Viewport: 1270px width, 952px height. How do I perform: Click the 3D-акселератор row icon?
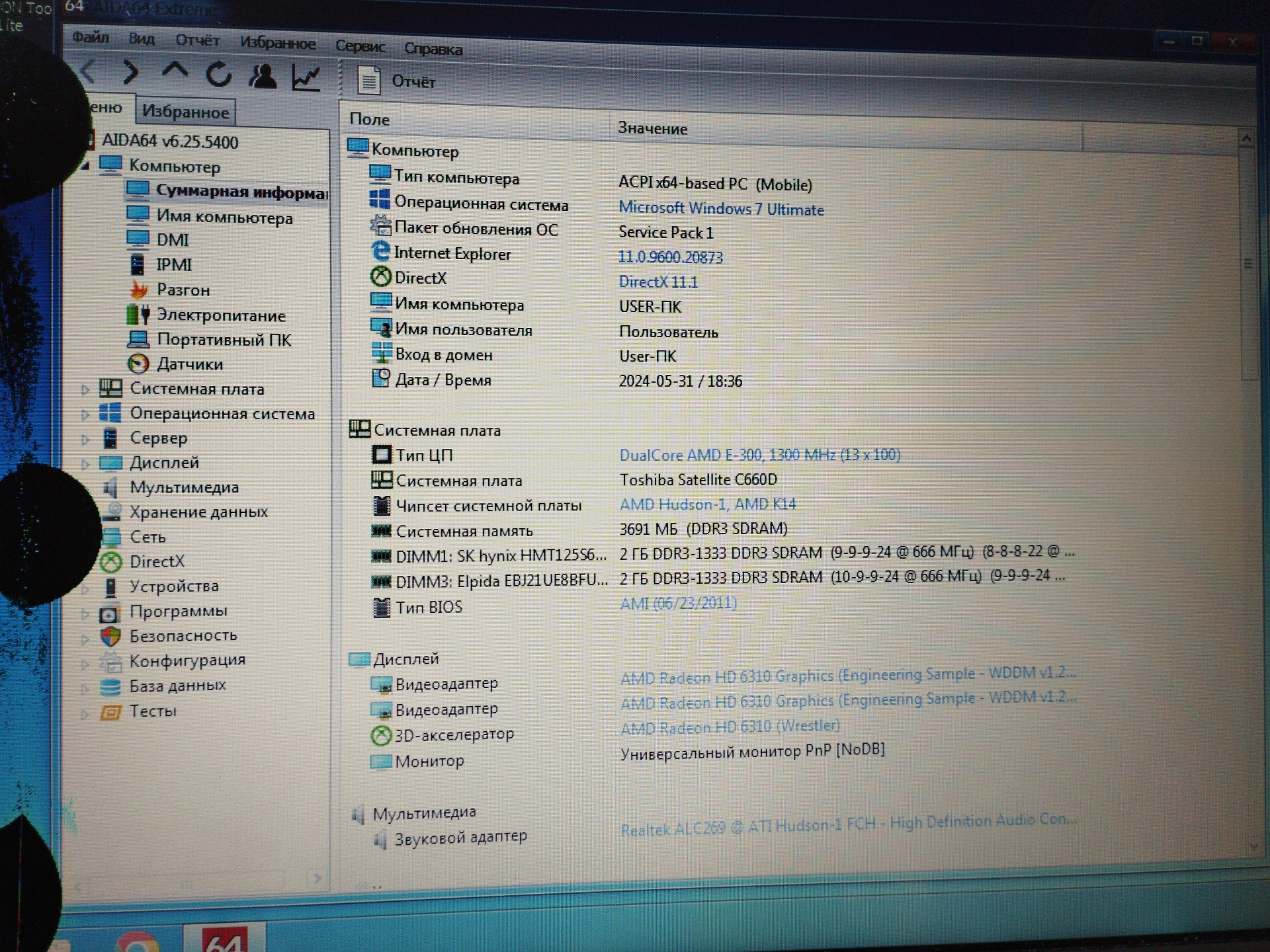381,735
